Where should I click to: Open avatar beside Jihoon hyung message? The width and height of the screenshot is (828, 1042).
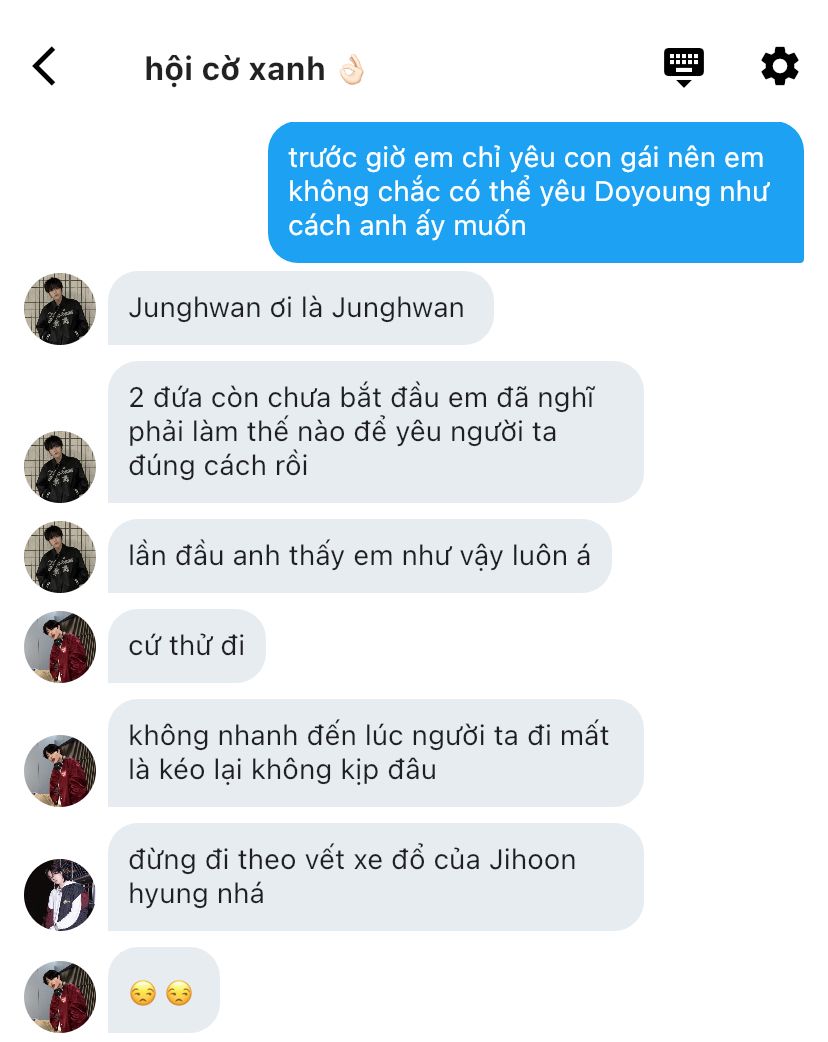pos(60,895)
